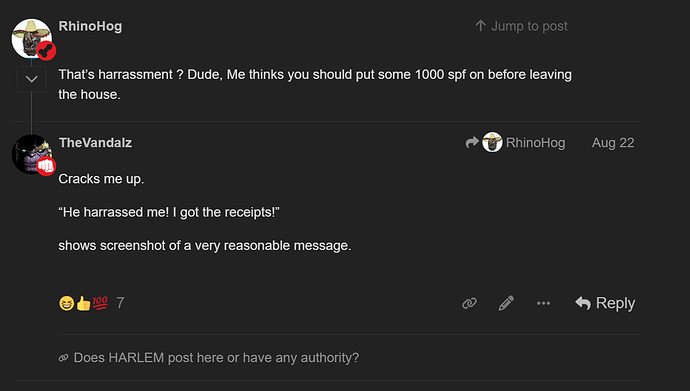
Task: Click RhinoHog's red flair badge
Action: click(46, 51)
